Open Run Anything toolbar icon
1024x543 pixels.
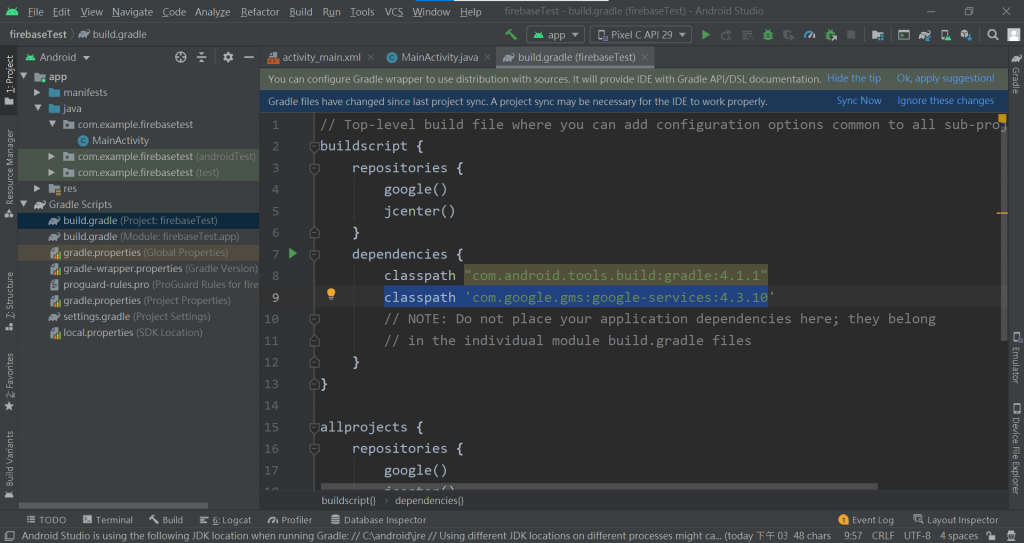(x=904, y=35)
